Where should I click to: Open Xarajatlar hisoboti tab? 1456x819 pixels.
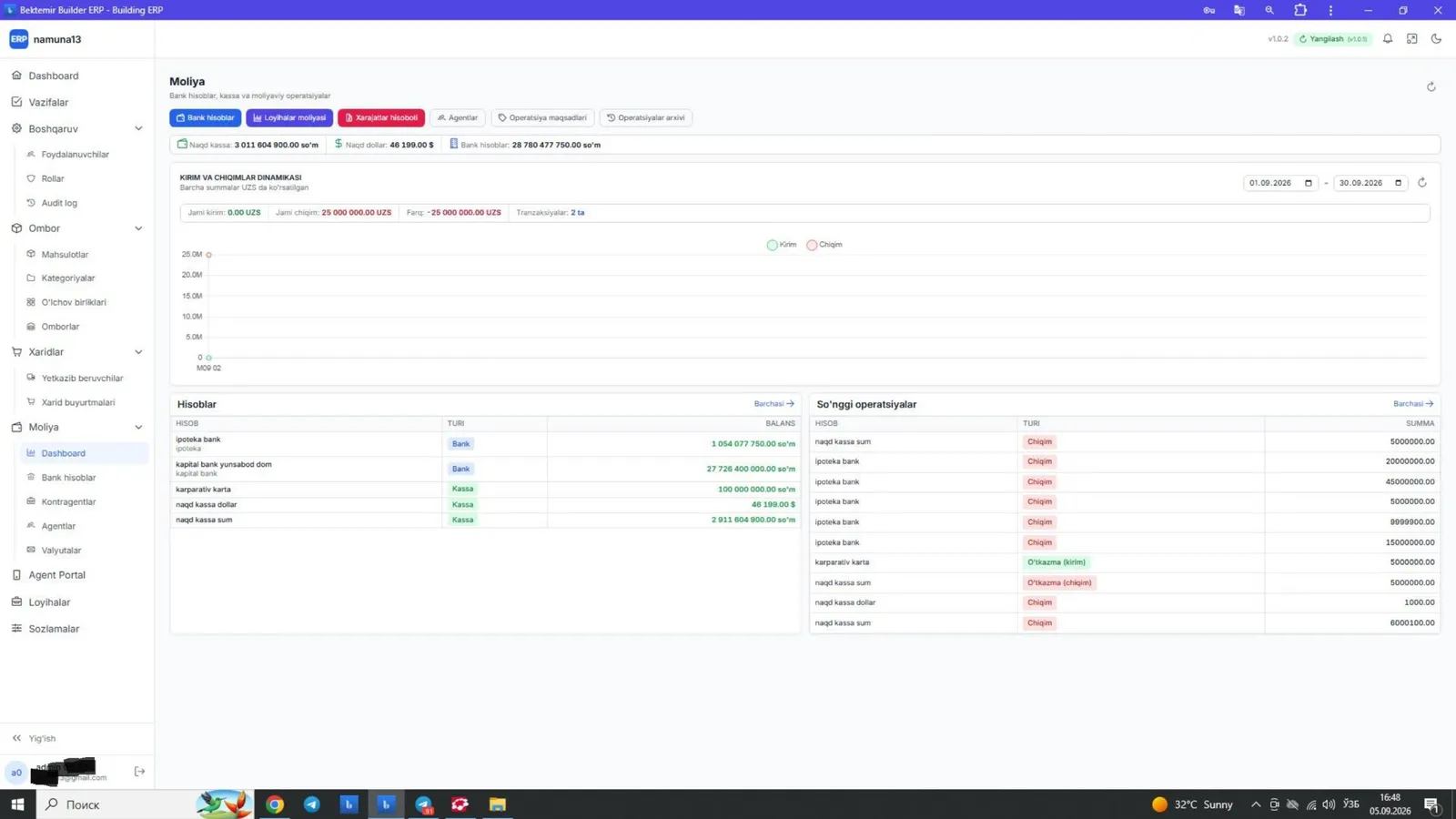[x=381, y=117]
